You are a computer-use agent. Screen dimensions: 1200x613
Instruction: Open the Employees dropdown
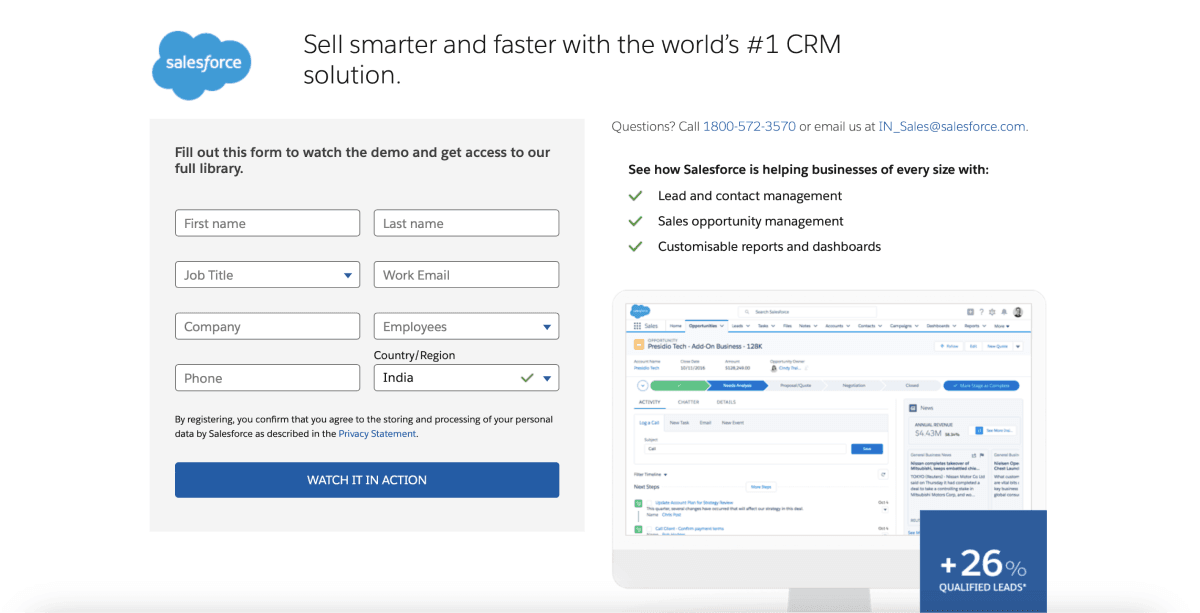coord(466,327)
